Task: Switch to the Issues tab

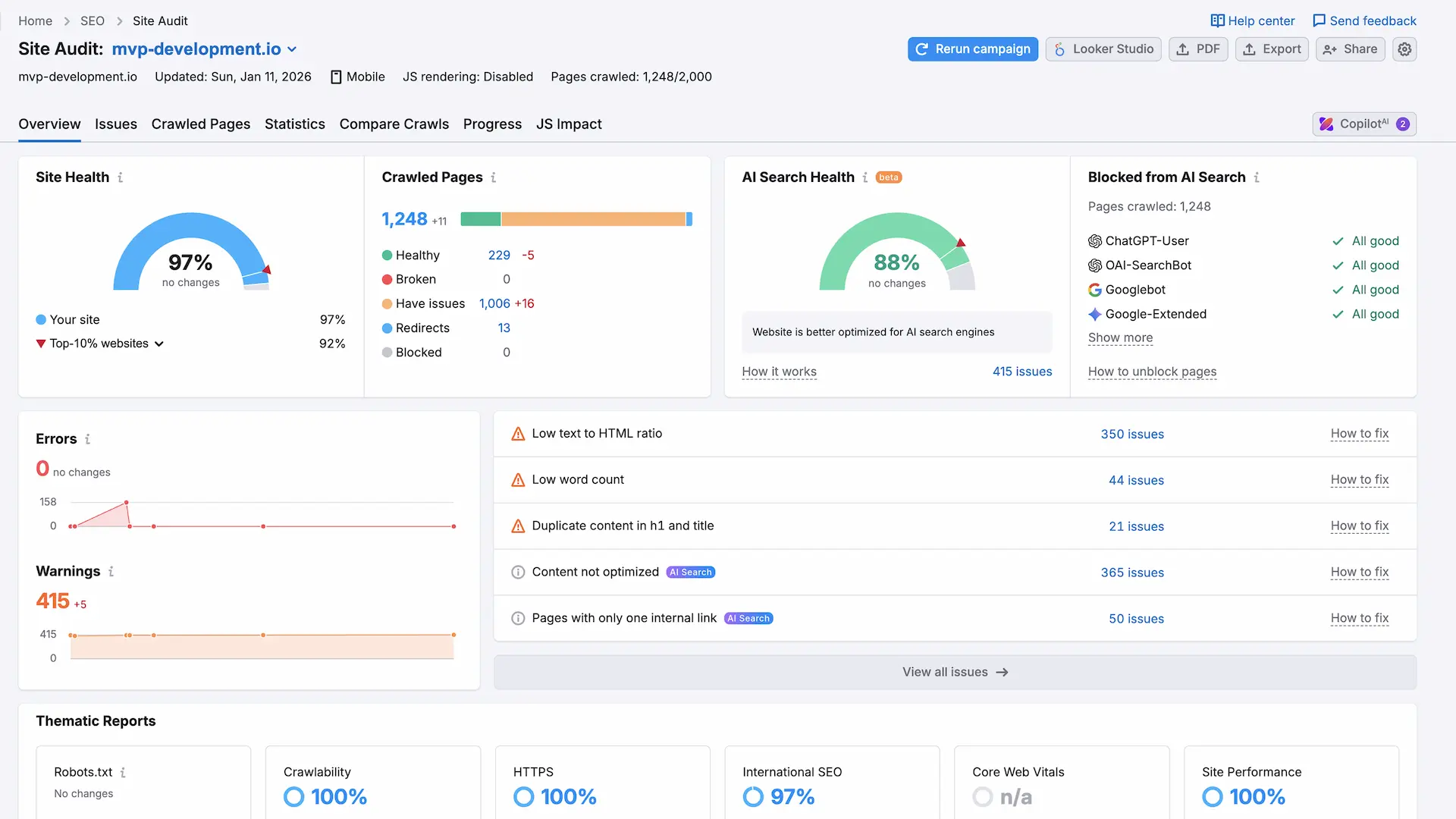Action: (x=116, y=124)
